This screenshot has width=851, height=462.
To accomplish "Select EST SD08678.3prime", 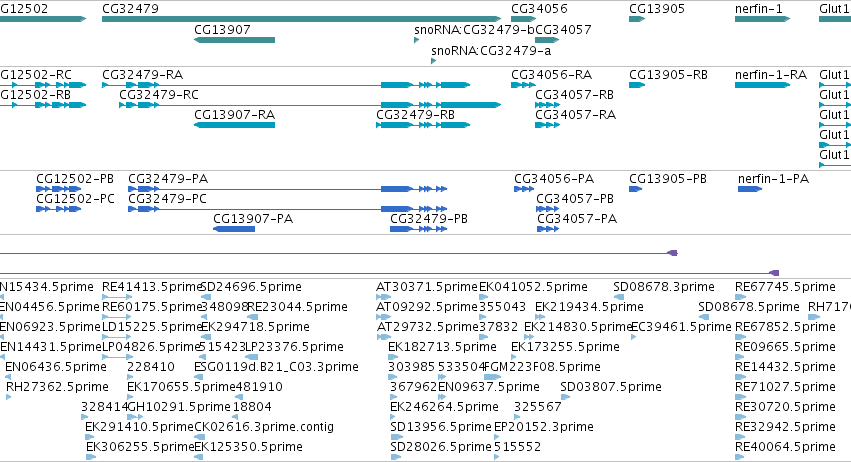I will 664,287.
